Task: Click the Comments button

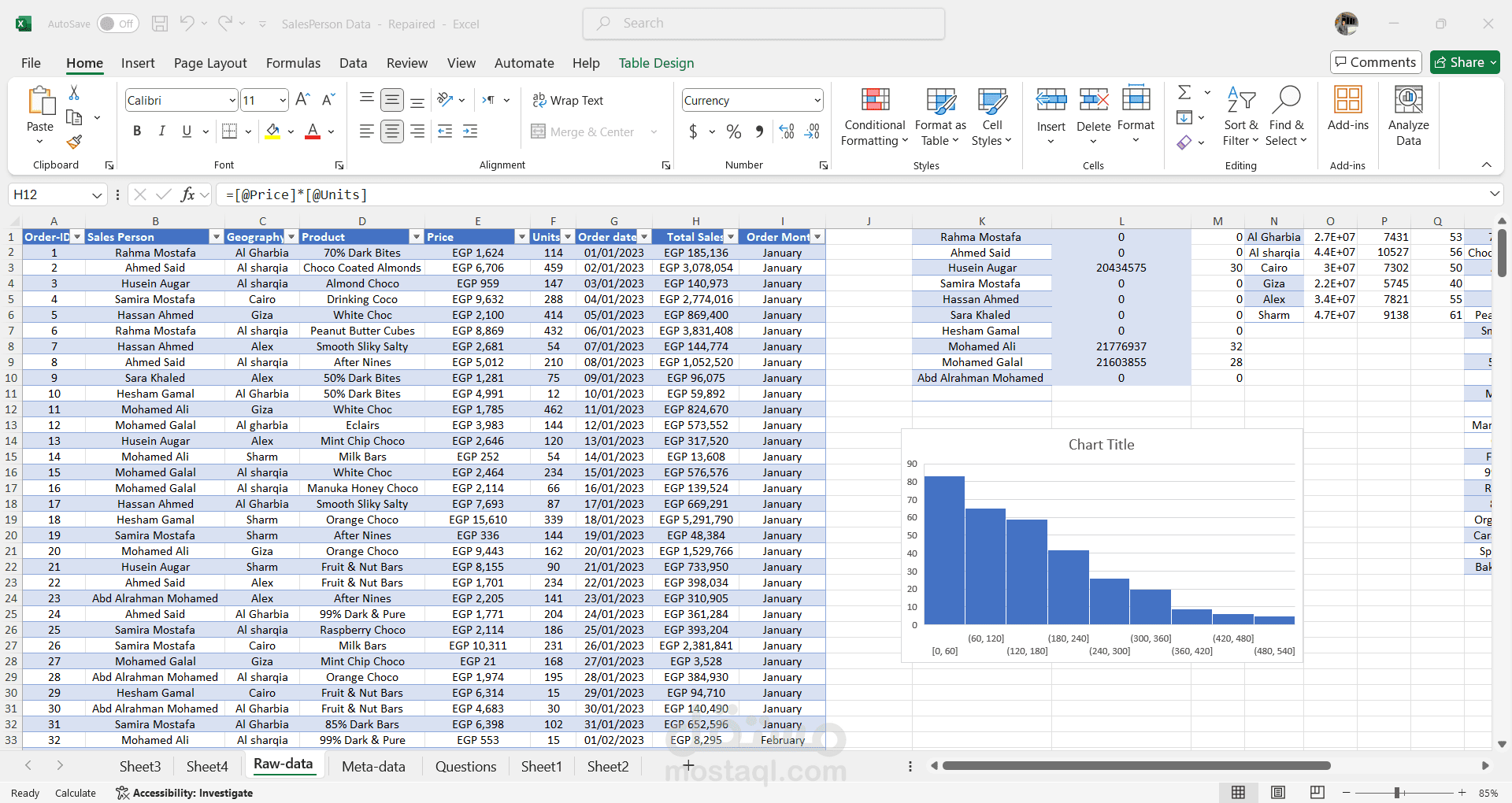Action: (x=1376, y=62)
